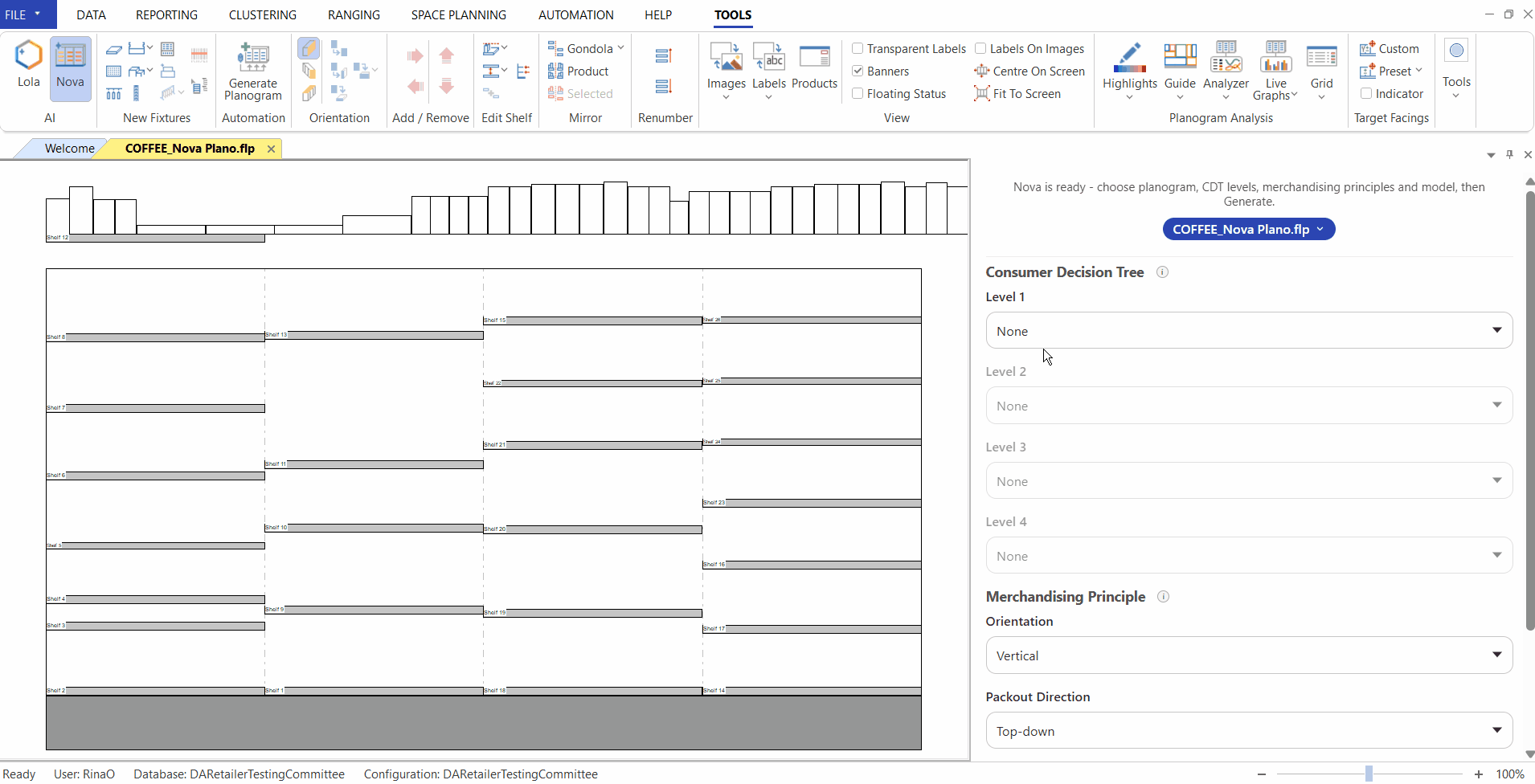Image resolution: width=1535 pixels, height=784 pixels.
Task: Click the zoom slider handle
Action: point(1369,774)
